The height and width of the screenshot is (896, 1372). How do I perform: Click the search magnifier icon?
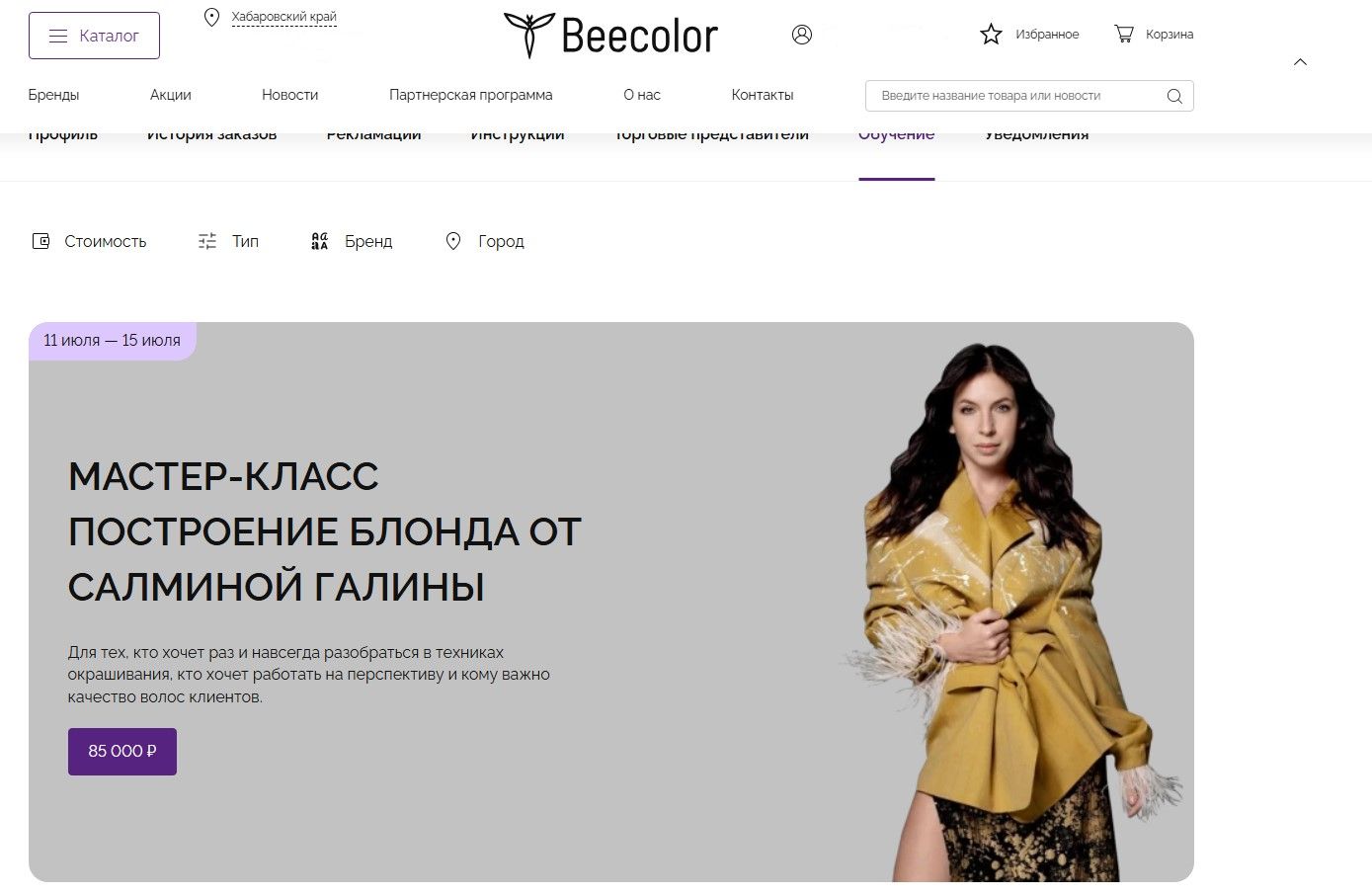pos(1174,96)
